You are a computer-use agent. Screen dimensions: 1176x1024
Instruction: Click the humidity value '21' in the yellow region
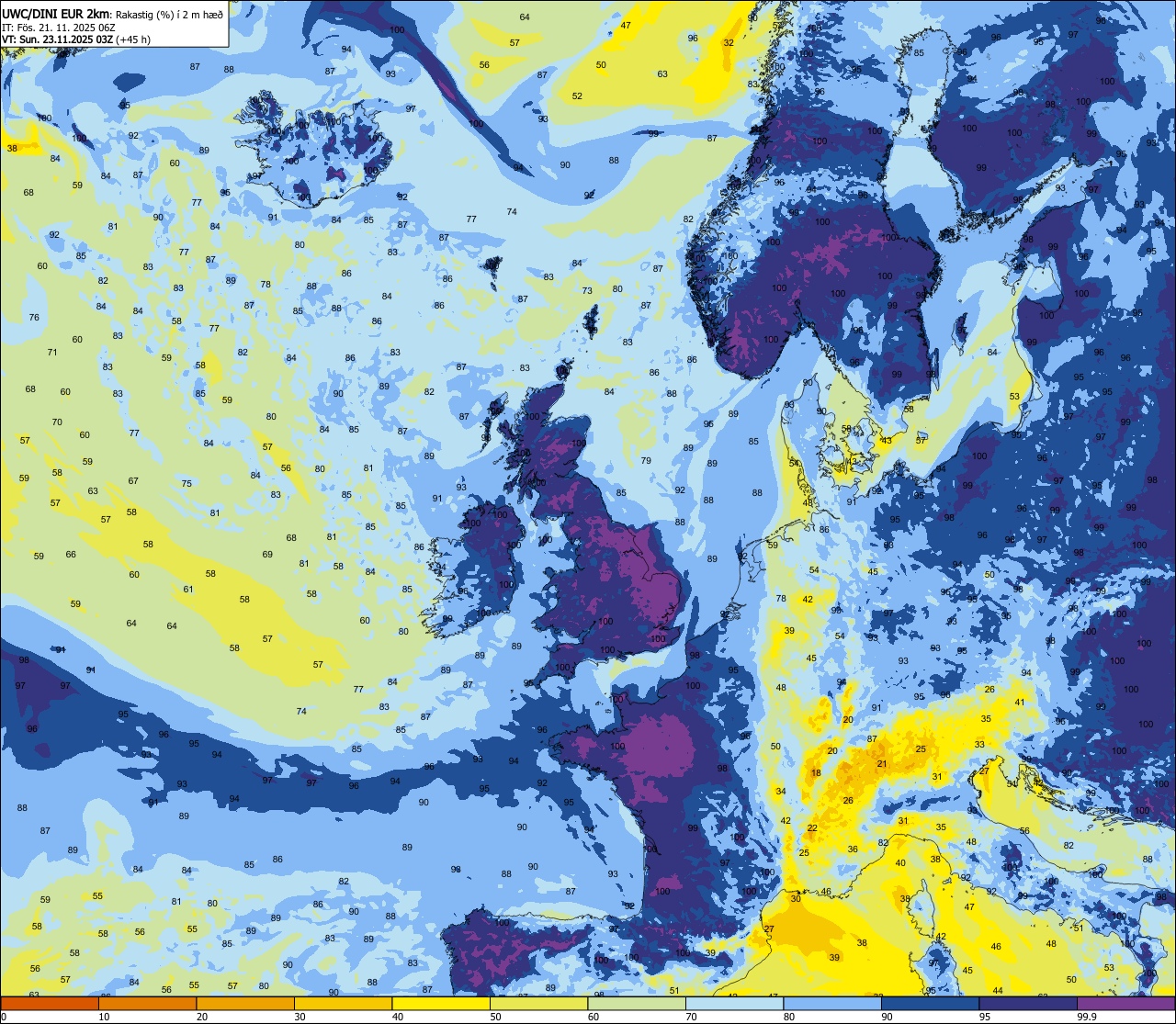coord(882,764)
